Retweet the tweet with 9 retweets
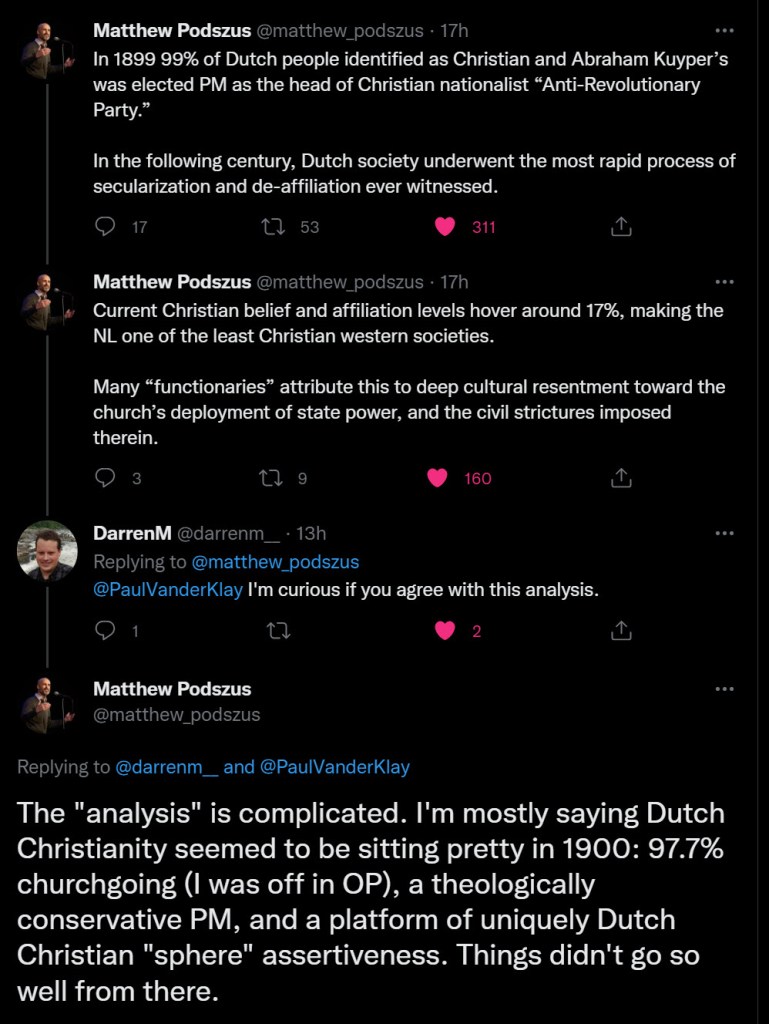Screen dimensions: 769x1024 (270, 478)
